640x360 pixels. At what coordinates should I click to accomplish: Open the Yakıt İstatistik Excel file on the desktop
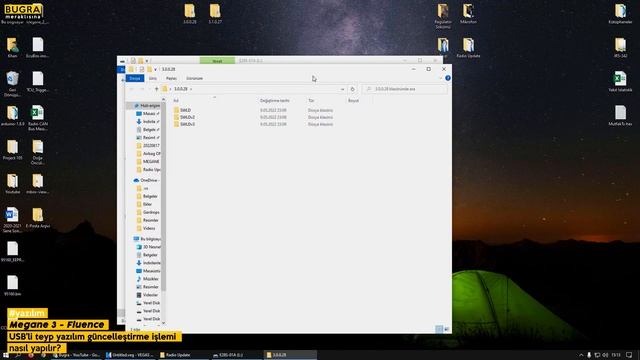620,81
